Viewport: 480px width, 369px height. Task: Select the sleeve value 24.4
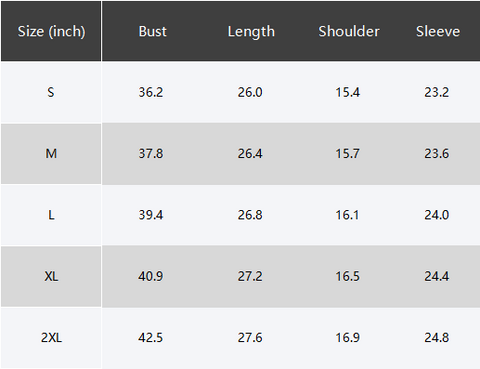click(x=437, y=276)
